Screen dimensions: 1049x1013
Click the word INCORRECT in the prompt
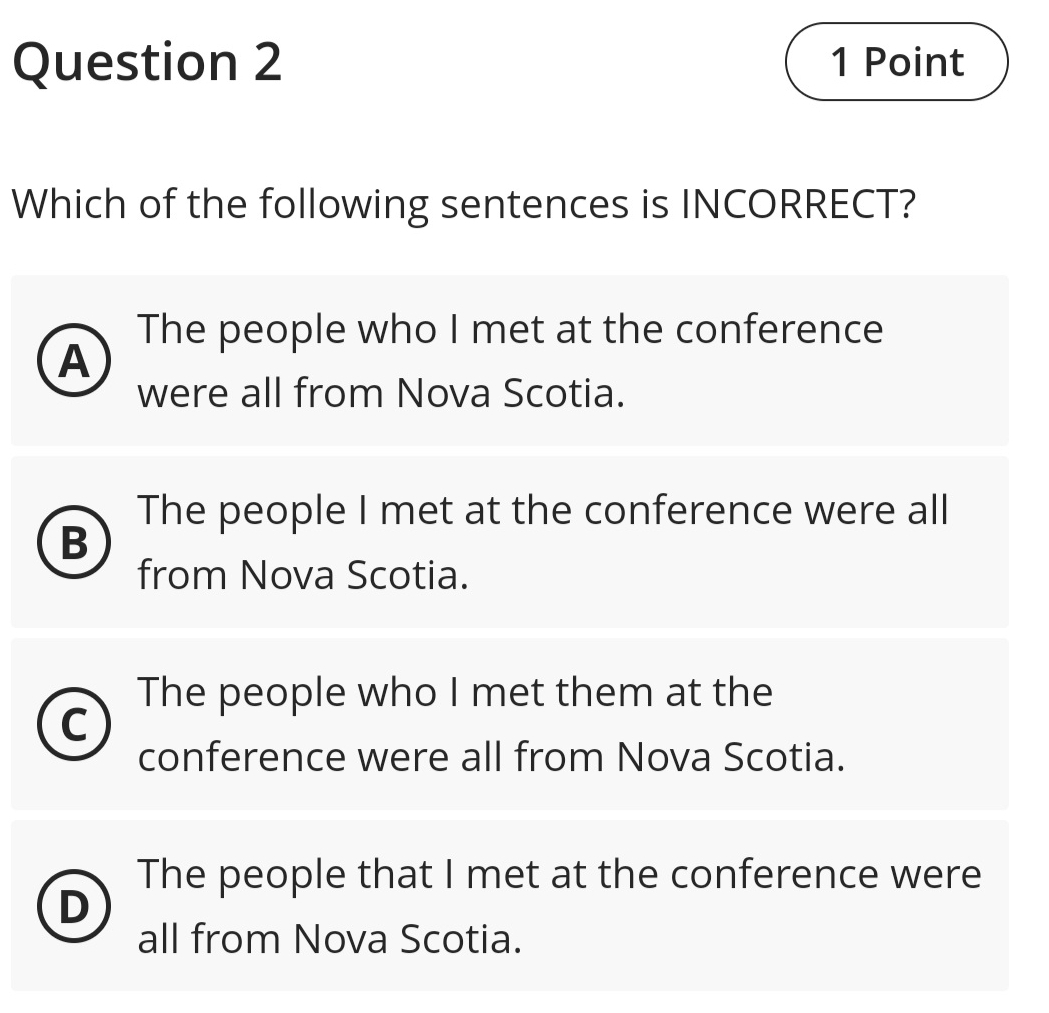788,205
